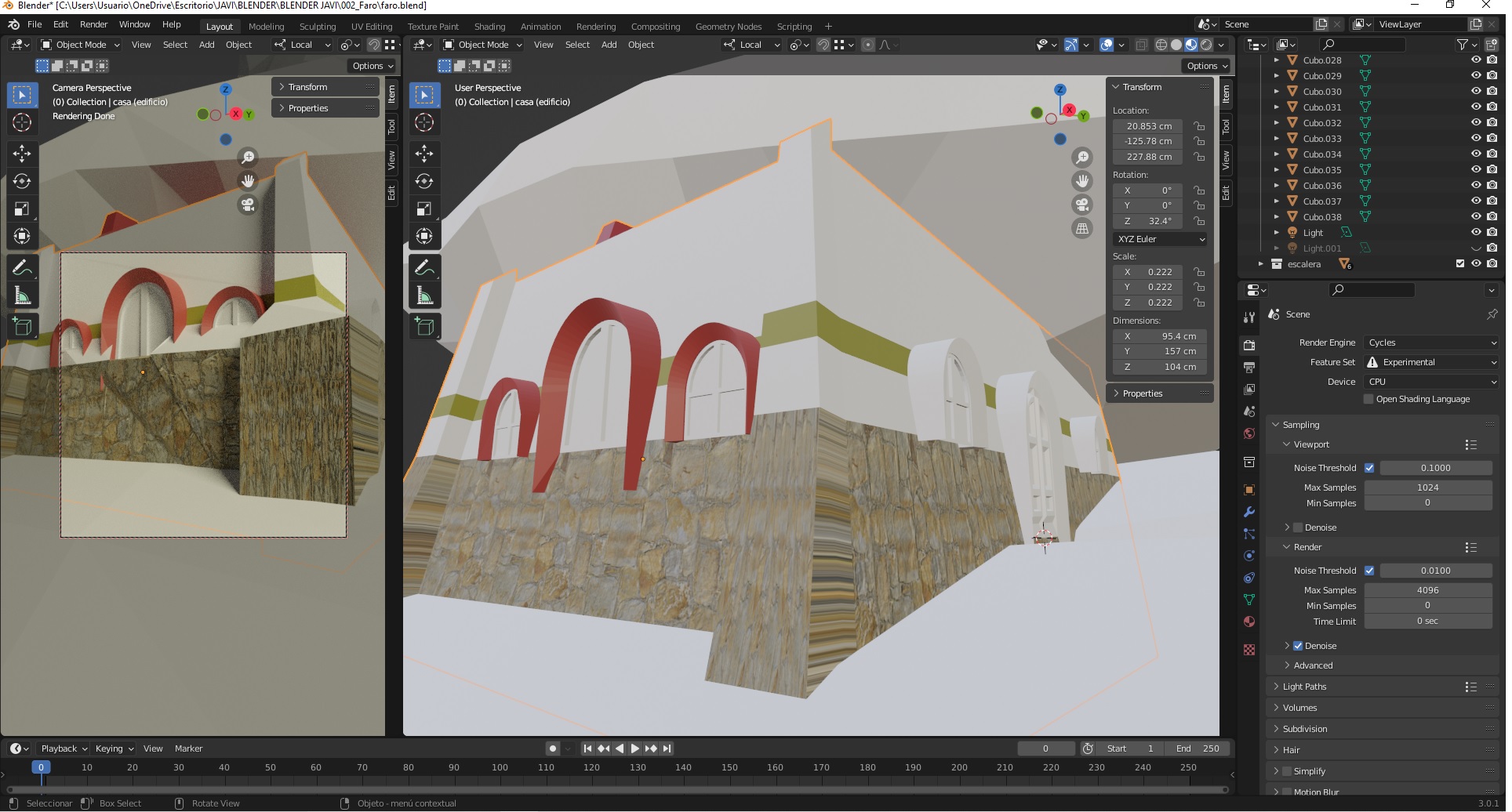Select the Transform tool in Camera Perspective viewport
The width and height of the screenshot is (1512, 812).
coord(22,236)
